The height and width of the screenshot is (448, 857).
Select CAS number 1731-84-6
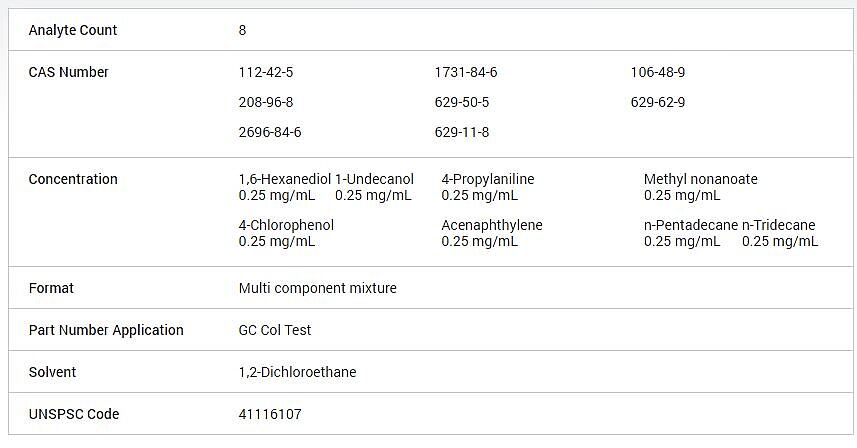[466, 72]
